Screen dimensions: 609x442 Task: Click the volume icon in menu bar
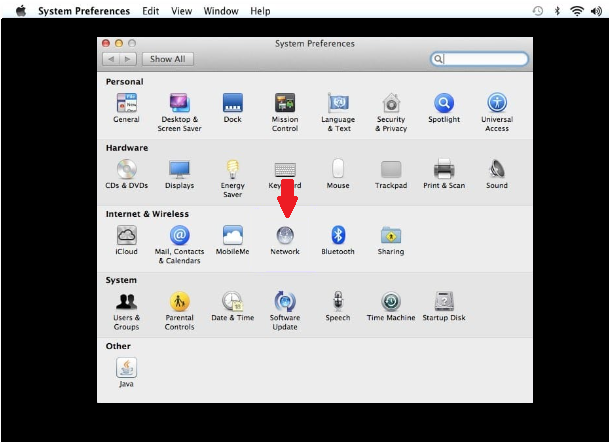coord(596,11)
